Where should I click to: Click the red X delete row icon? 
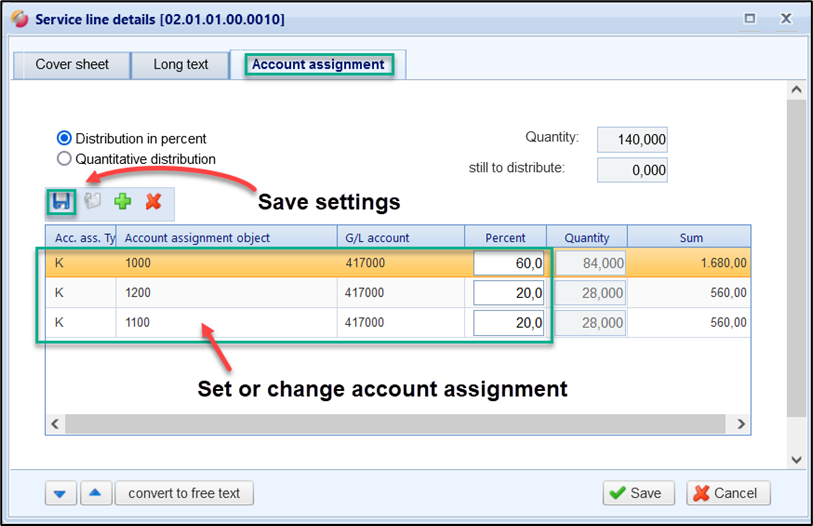tap(153, 202)
